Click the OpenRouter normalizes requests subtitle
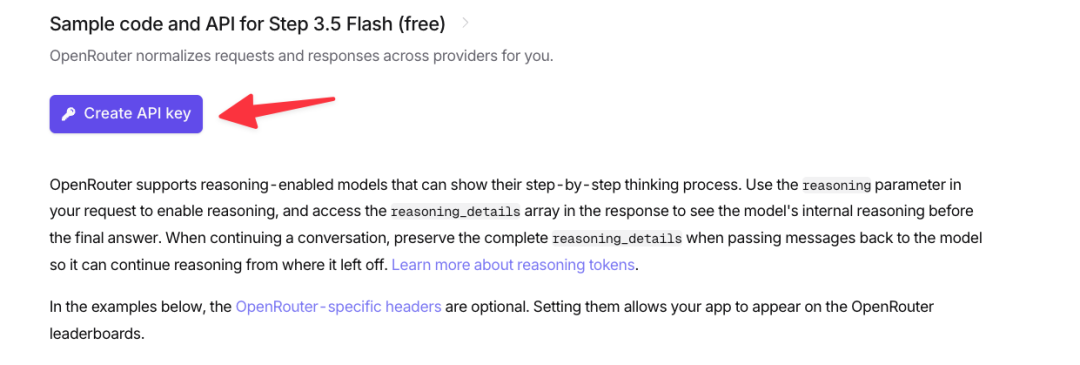Viewport: 1080px width, 365px height. 302,56
